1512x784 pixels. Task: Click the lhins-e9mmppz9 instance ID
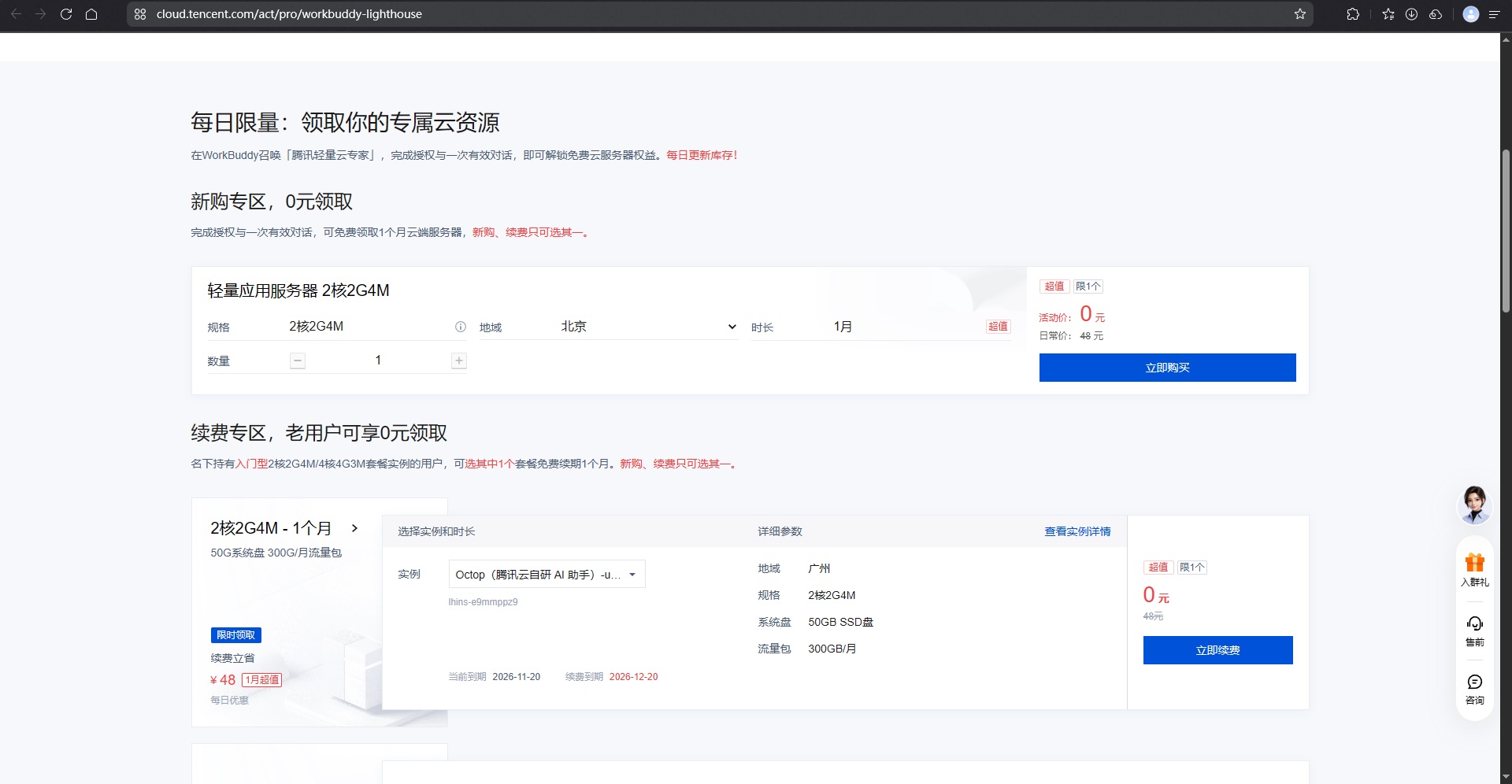click(483, 602)
